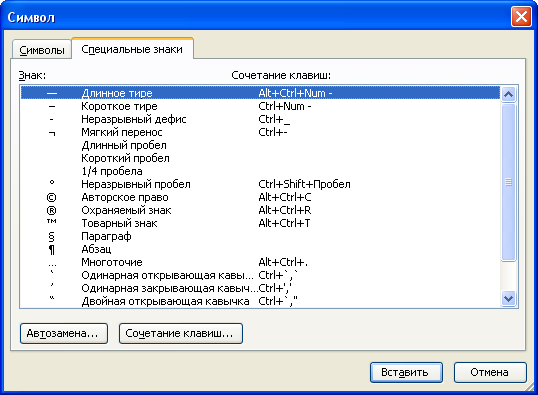Click the em dash symbol glyph
The width and height of the screenshot is (538, 395).
click(x=52, y=94)
